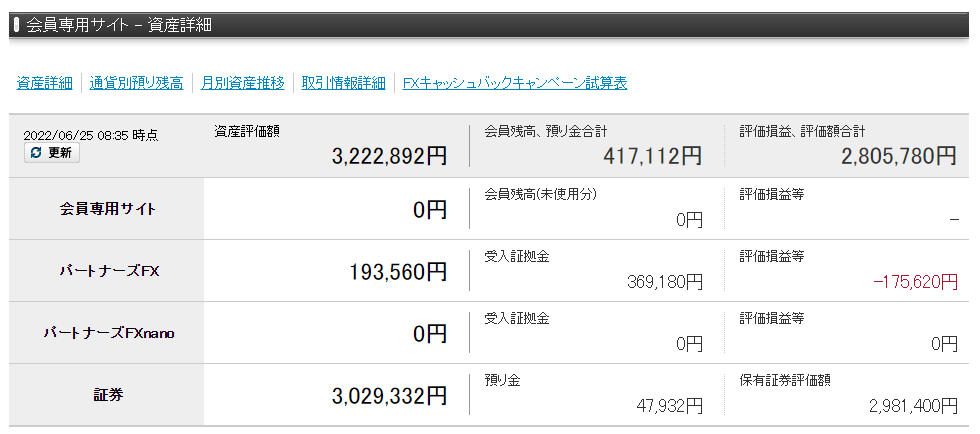980x434 pixels.
Task: Click the 3,222,892円 total asset valuation
Action: [389, 156]
